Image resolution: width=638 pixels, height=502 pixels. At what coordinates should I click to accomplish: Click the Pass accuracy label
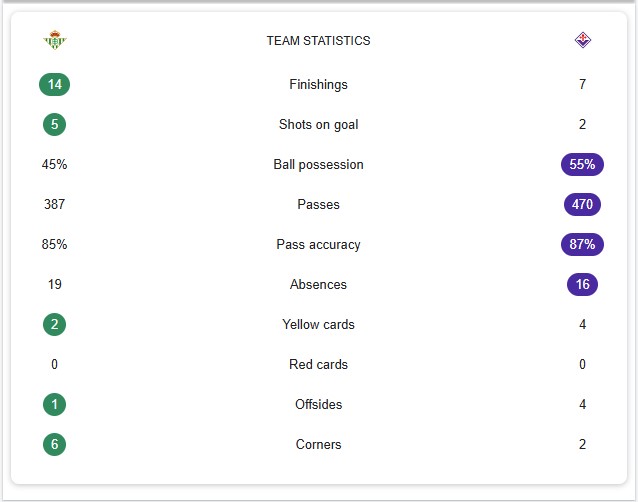click(x=319, y=244)
